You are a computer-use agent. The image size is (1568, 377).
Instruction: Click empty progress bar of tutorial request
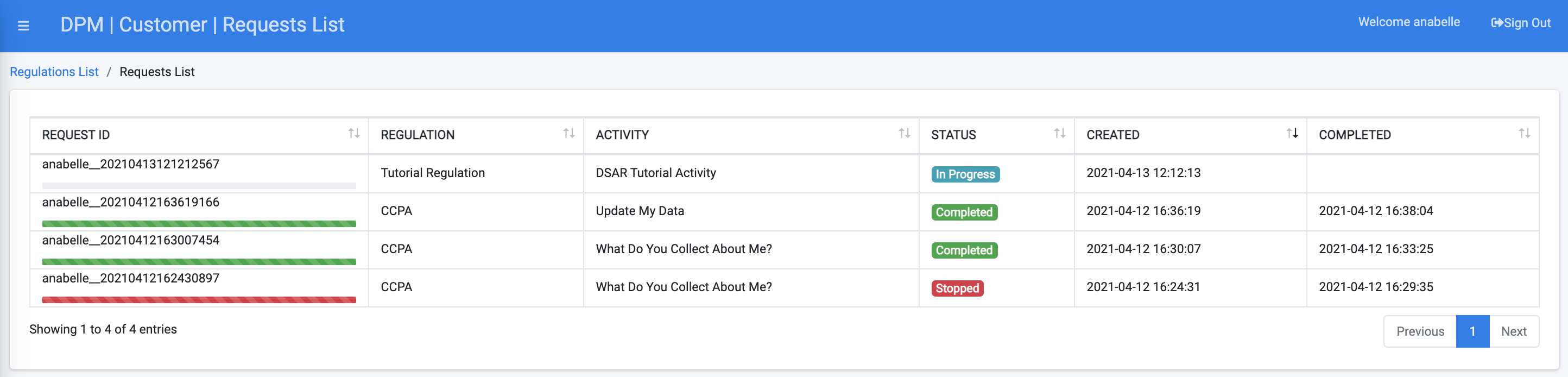coord(199,186)
